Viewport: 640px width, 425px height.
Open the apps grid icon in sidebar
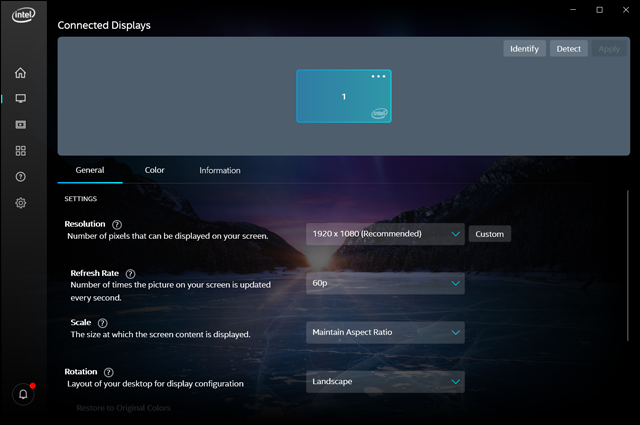20,151
